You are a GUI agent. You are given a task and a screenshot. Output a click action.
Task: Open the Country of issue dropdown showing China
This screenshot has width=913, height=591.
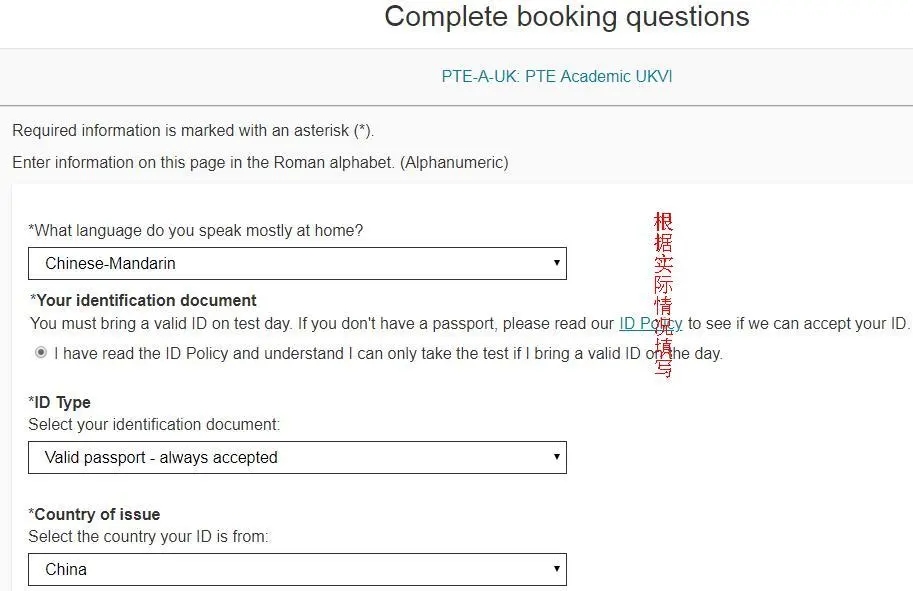click(x=297, y=569)
